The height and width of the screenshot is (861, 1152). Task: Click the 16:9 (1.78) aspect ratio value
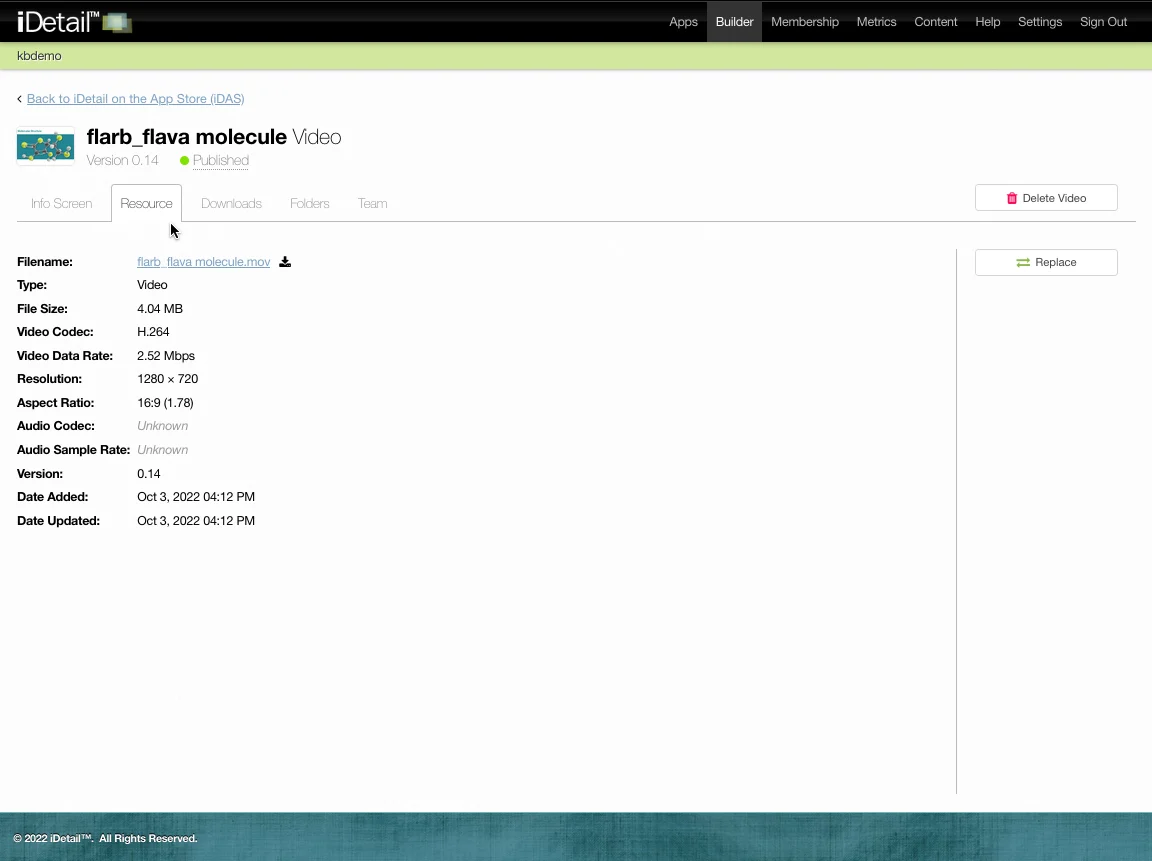tap(165, 403)
